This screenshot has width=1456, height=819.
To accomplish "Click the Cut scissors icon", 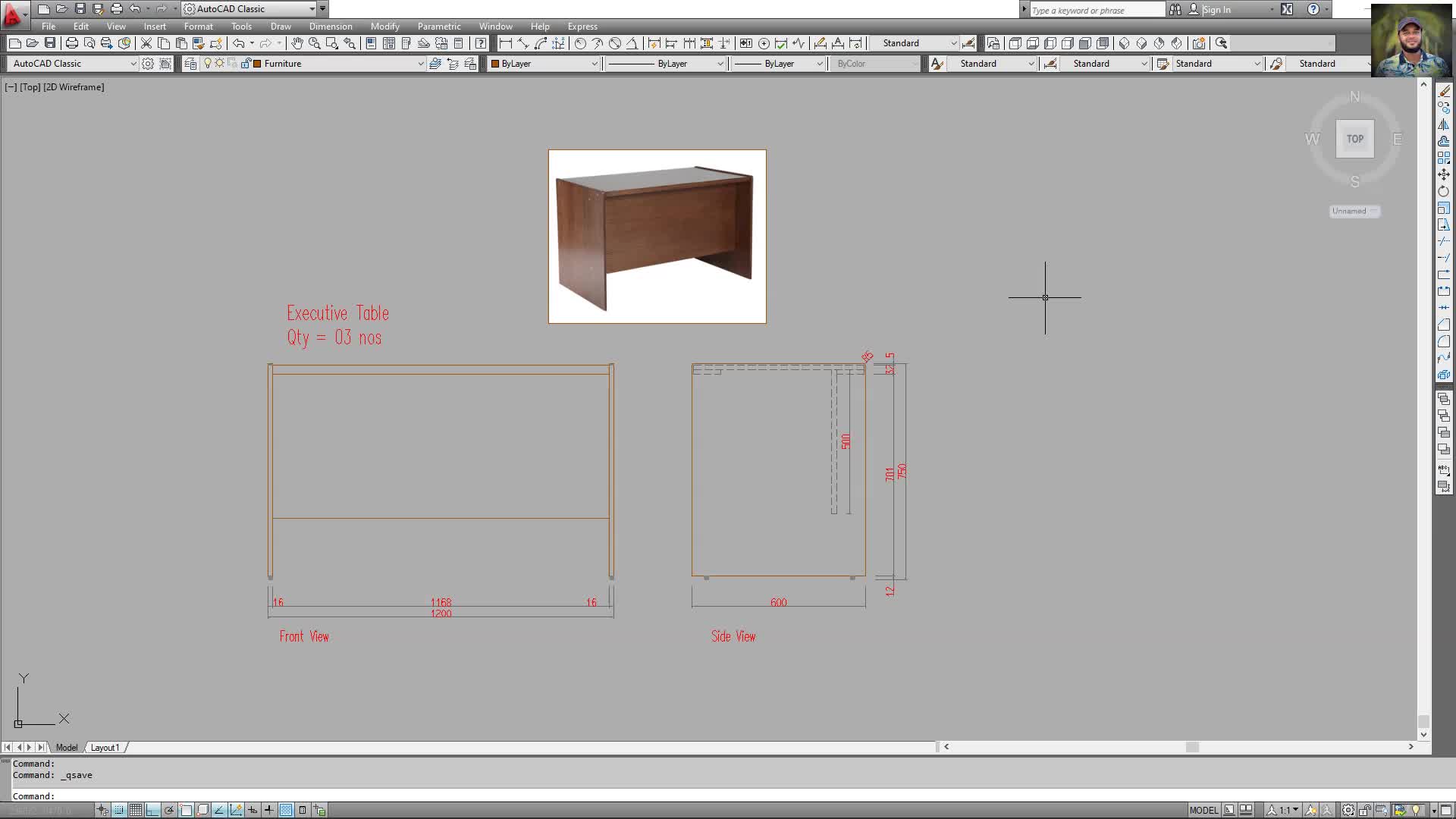I will [x=146, y=43].
